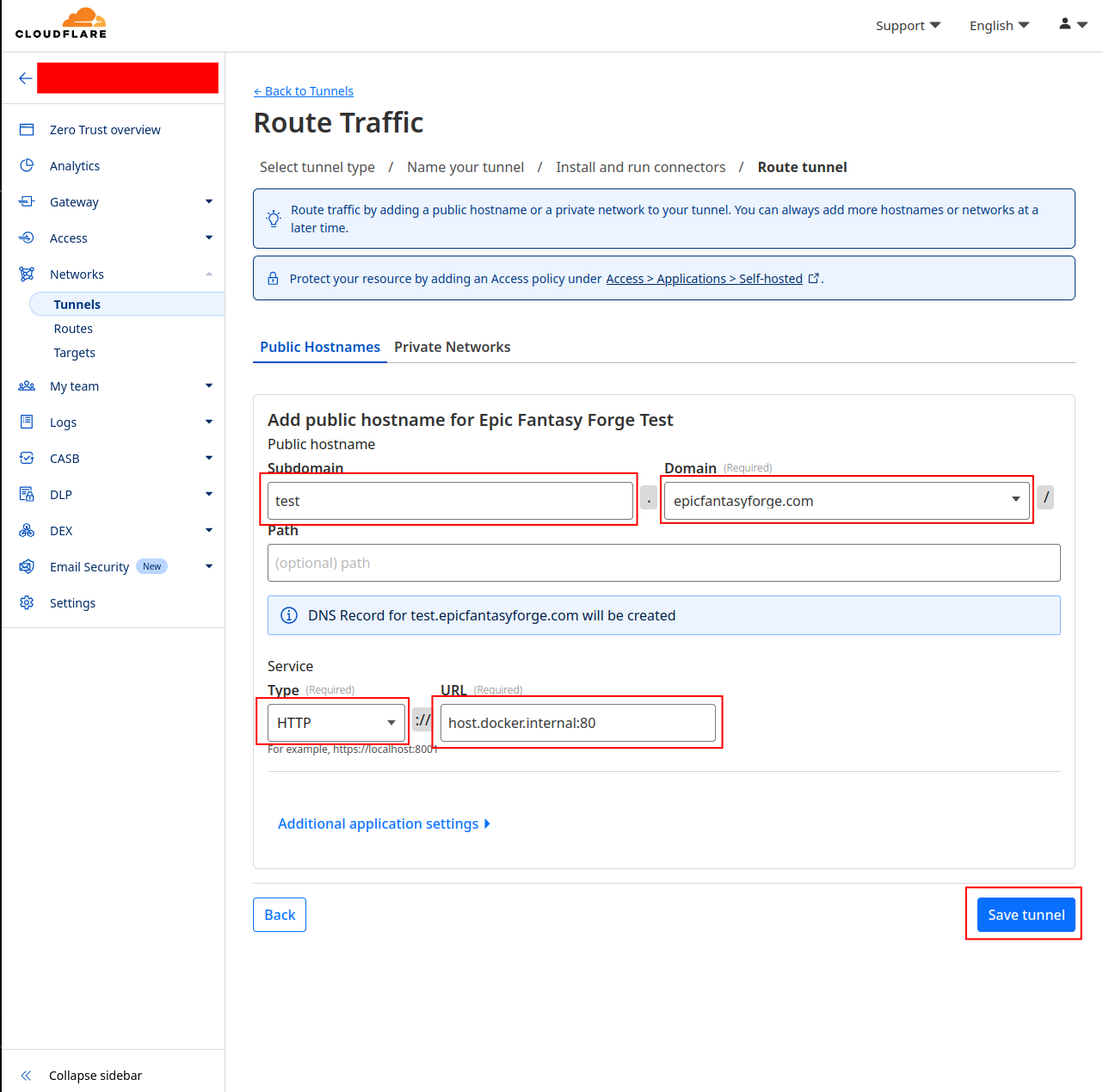Image resolution: width=1103 pixels, height=1092 pixels.
Task: Click the Gateway icon in sidebar
Action: (27, 202)
